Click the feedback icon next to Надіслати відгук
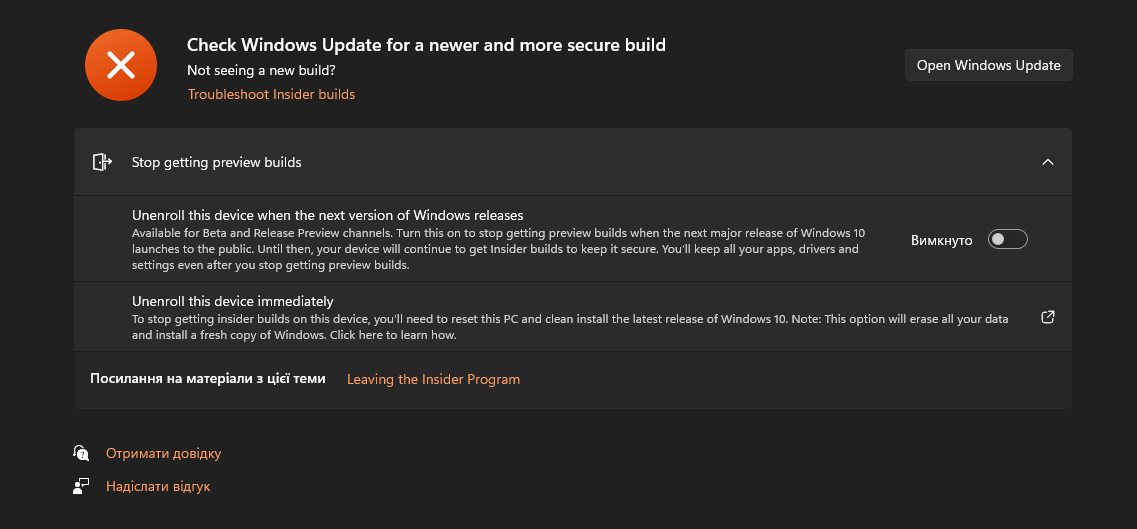This screenshot has height=529, width=1137. (80, 486)
